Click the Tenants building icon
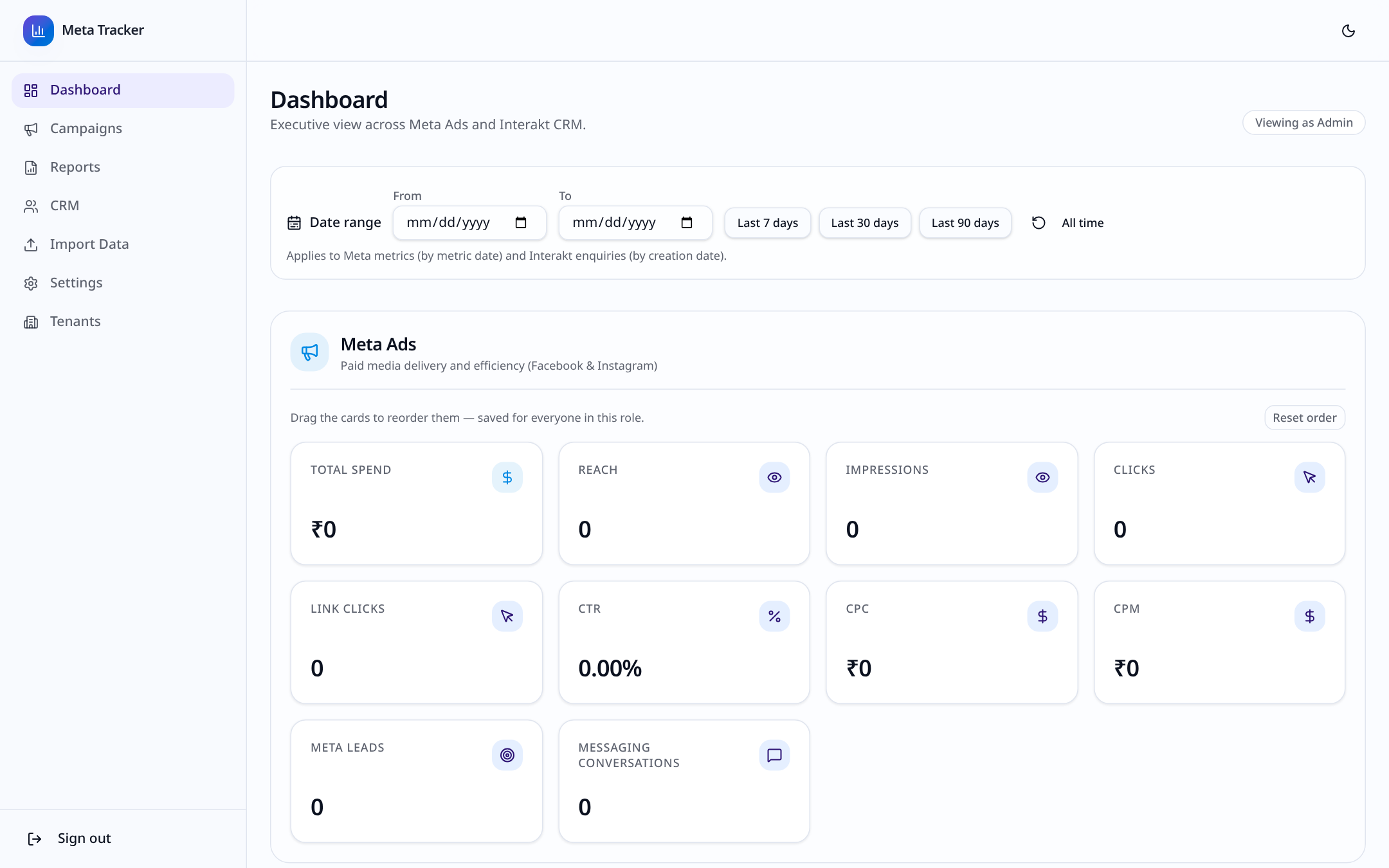 [31, 322]
